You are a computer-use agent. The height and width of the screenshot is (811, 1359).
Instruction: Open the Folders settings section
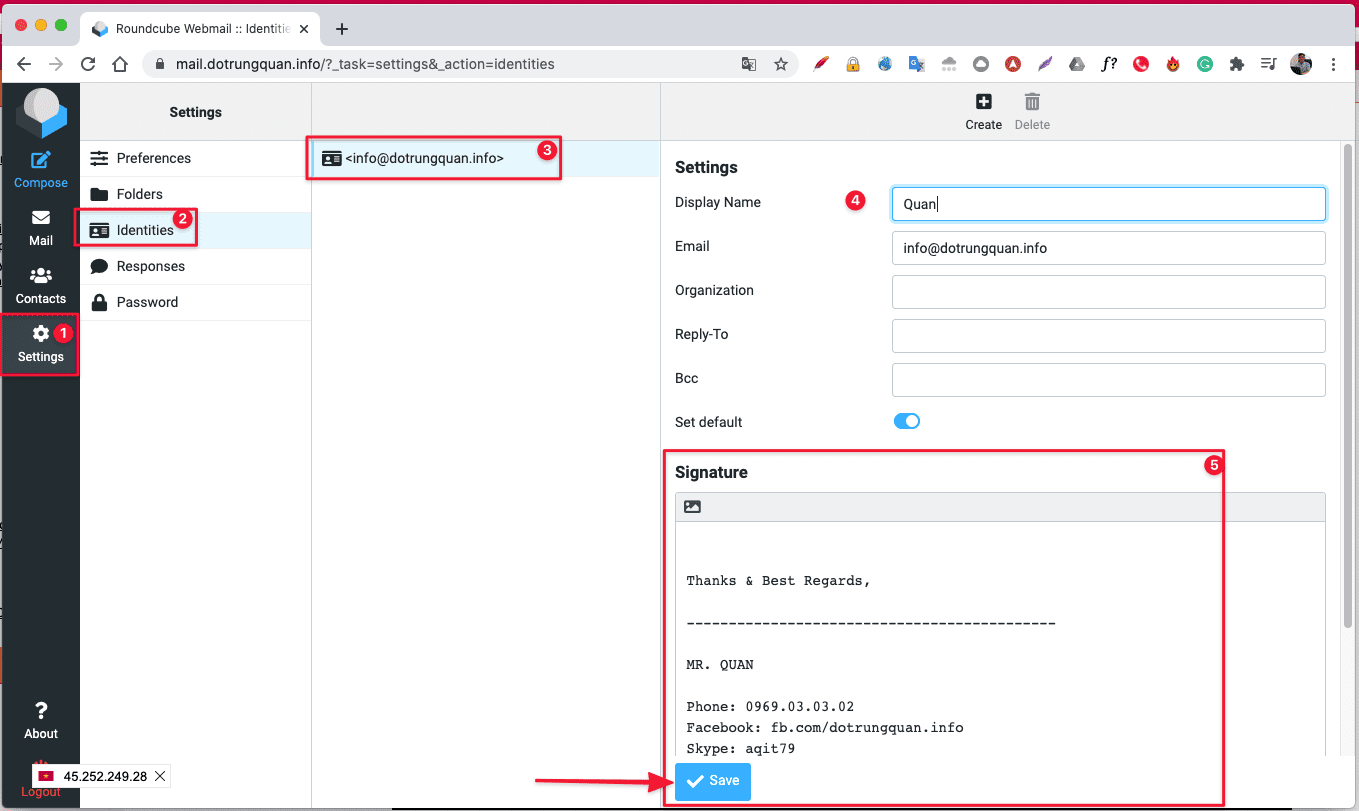pyautogui.click(x=139, y=194)
